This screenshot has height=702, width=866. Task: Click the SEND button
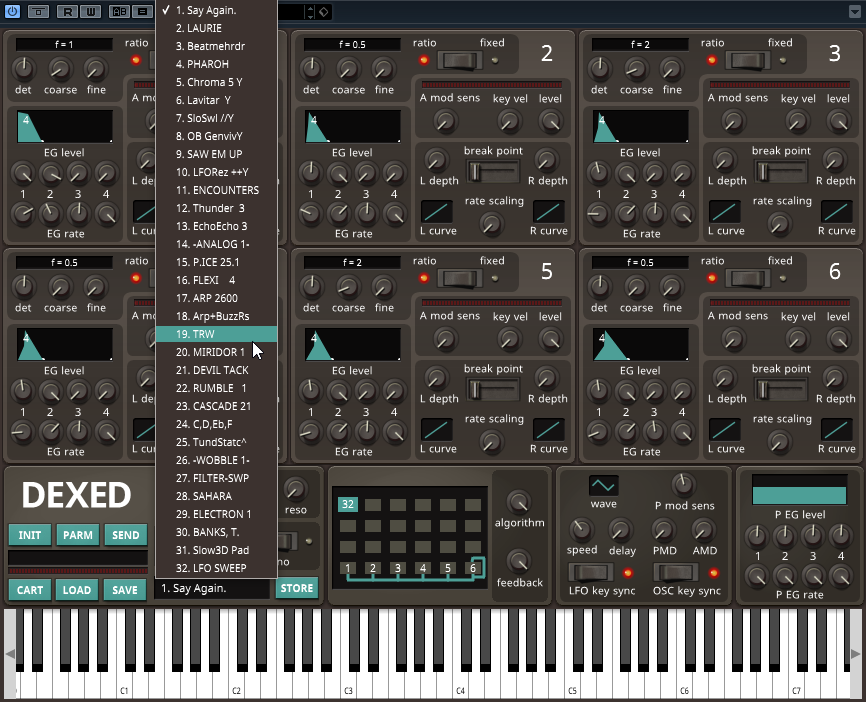(126, 535)
